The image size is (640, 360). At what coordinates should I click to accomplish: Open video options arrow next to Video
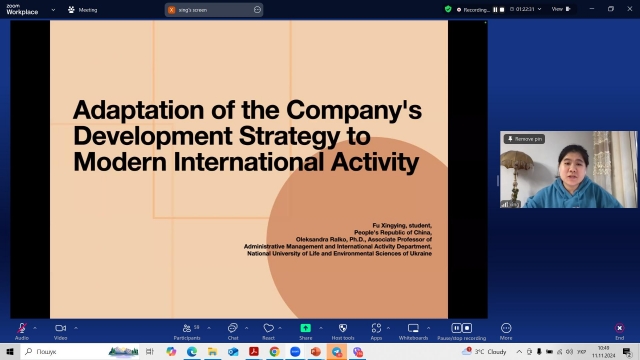pyautogui.click(x=76, y=328)
